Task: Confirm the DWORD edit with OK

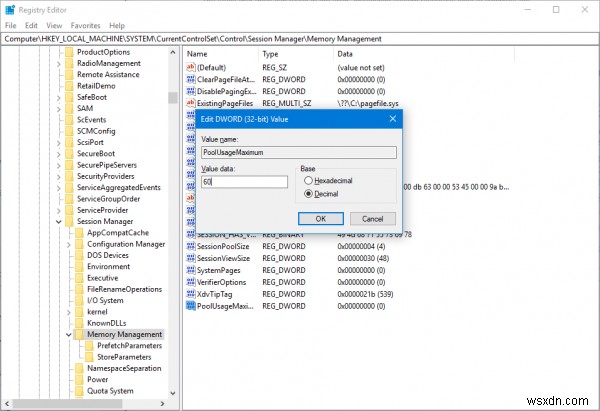Action: coord(321,219)
